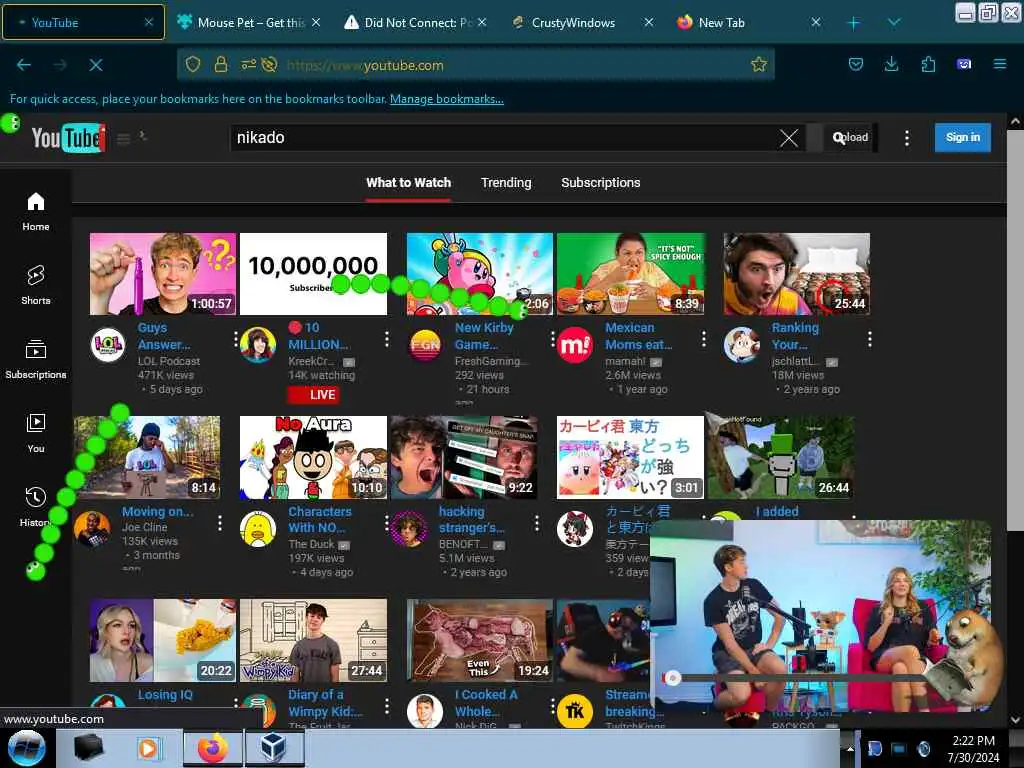Open Firefox from the taskbar
Screen dimensions: 1024x768
pyautogui.click(x=213, y=748)
